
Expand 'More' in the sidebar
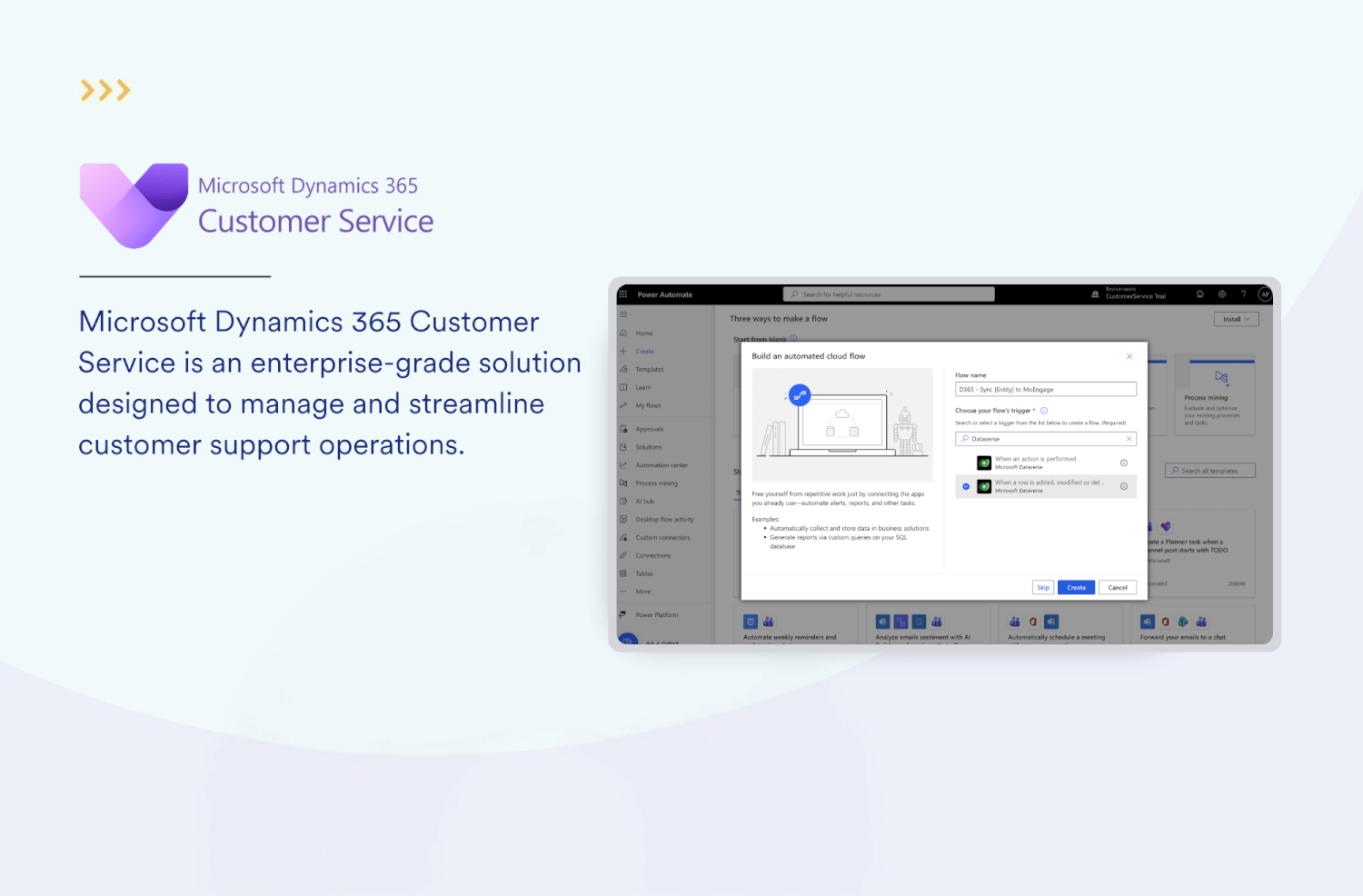point(642,592)
